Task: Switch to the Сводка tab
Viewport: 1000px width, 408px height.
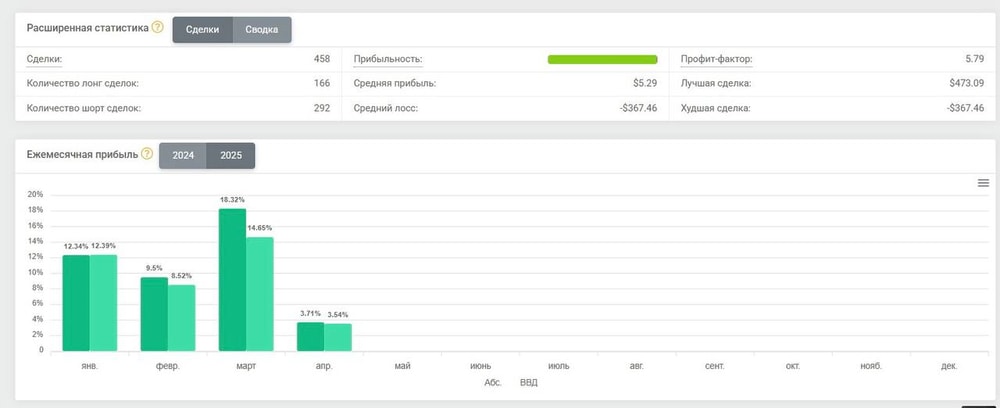Action: click(262, 29)
